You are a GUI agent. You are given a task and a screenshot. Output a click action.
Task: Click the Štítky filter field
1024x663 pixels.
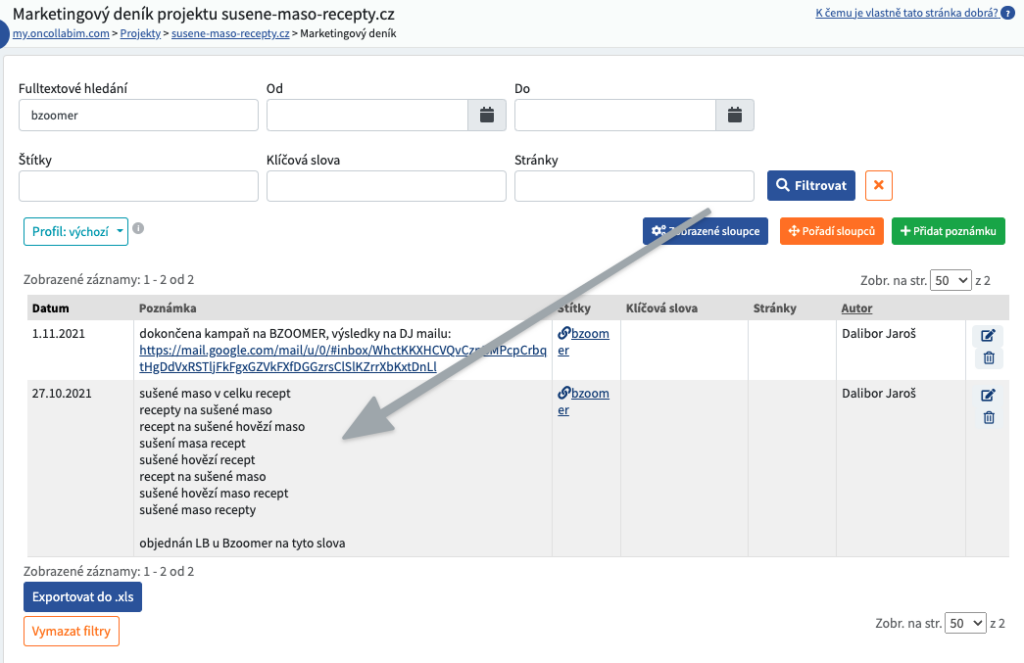point(138,186)
